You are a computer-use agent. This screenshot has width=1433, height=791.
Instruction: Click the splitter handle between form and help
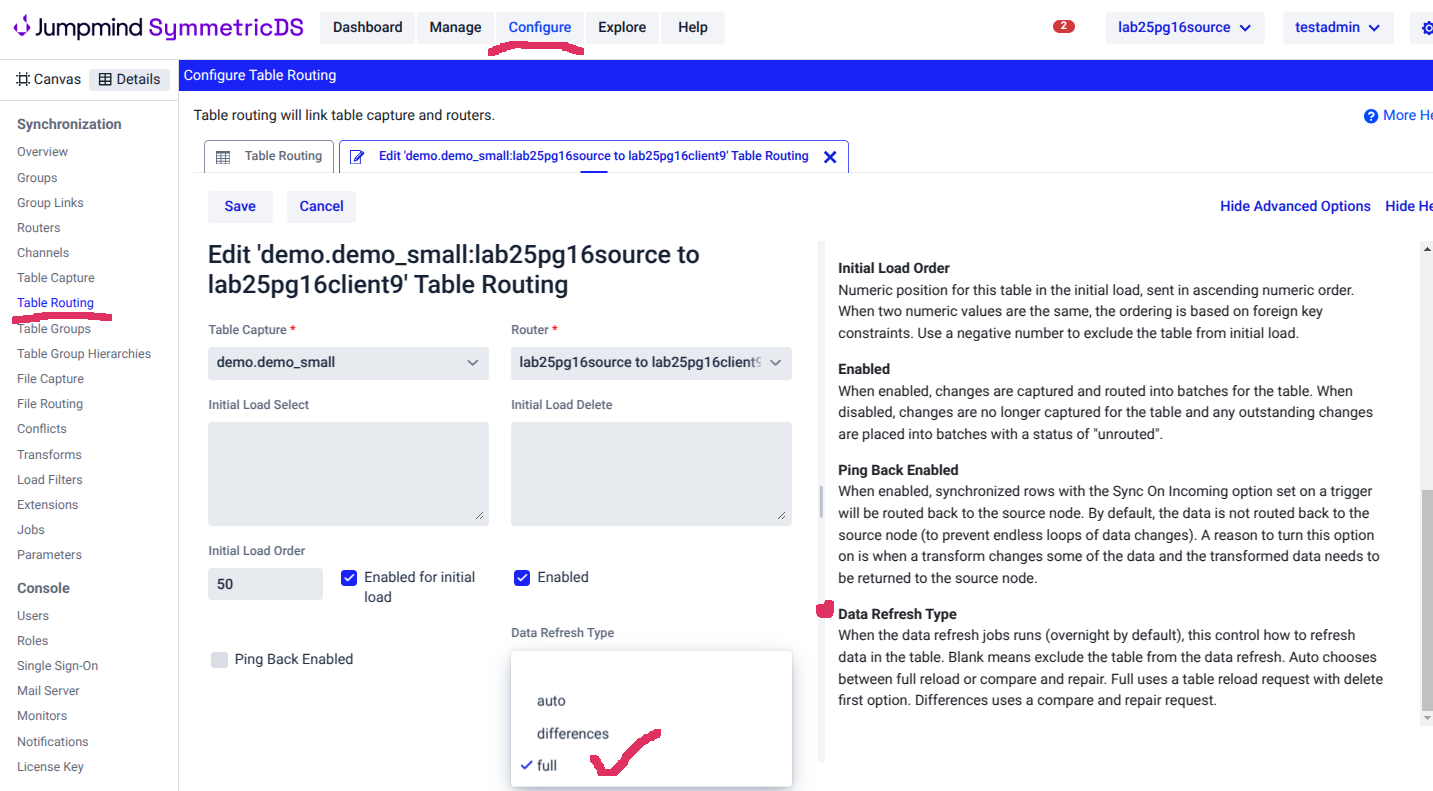(x=821, y=501)
